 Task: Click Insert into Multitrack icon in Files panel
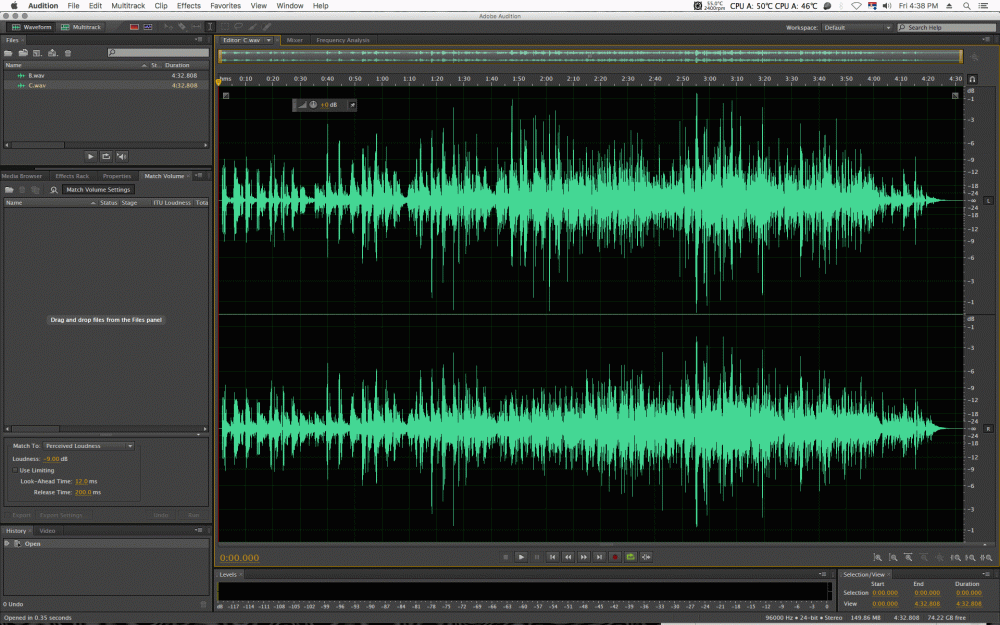(52, 53)
